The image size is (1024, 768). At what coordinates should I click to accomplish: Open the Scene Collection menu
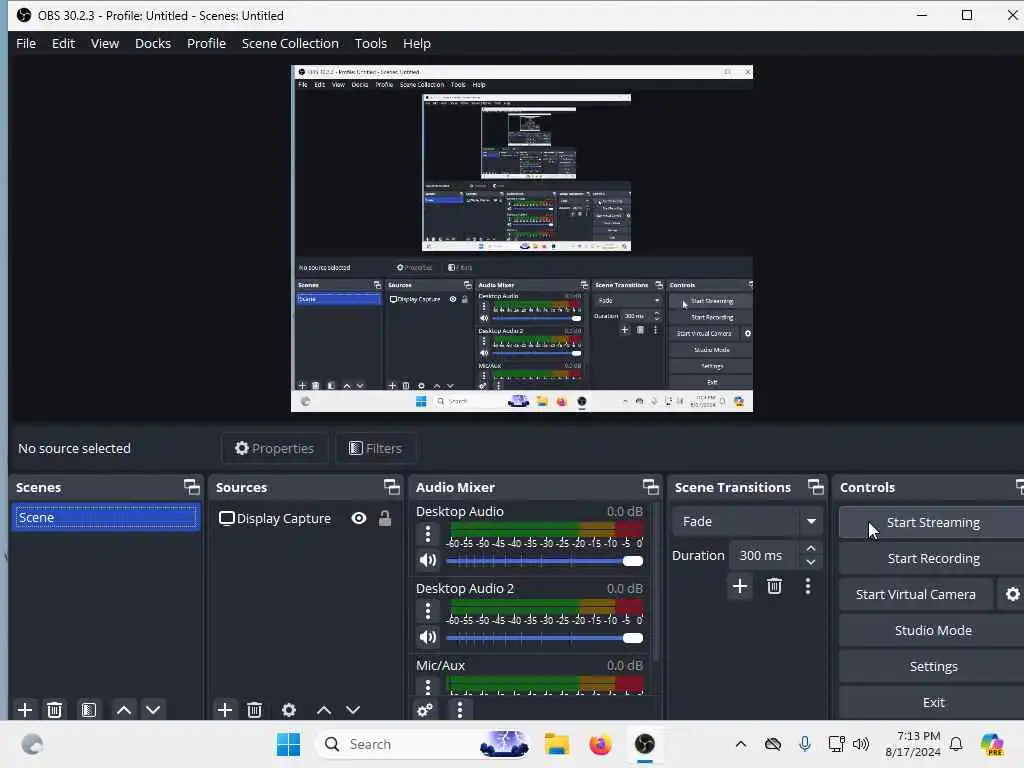point(290,43)
